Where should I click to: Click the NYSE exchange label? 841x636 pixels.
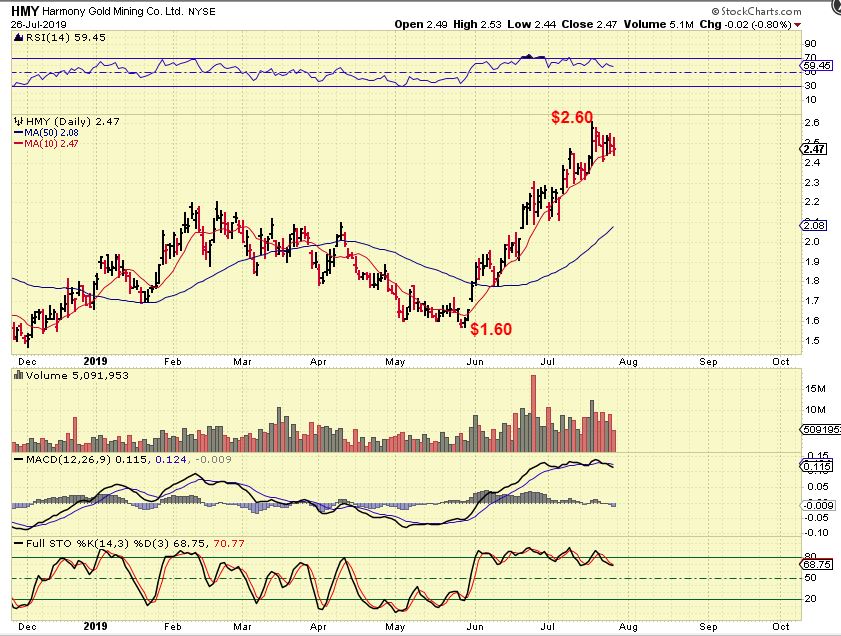(x=202, y=12)
